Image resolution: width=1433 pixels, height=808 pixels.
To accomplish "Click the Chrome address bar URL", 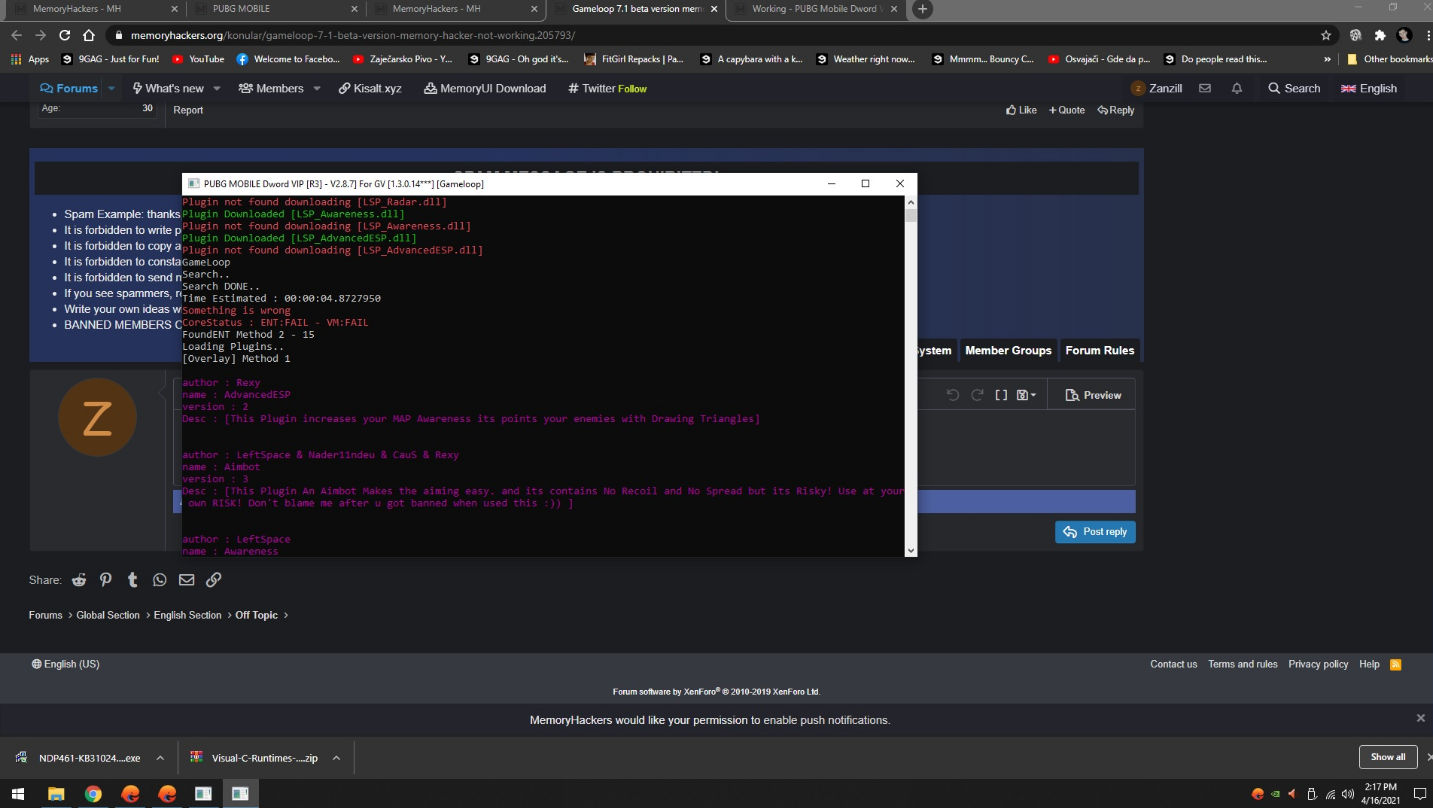I will [352, 34].
